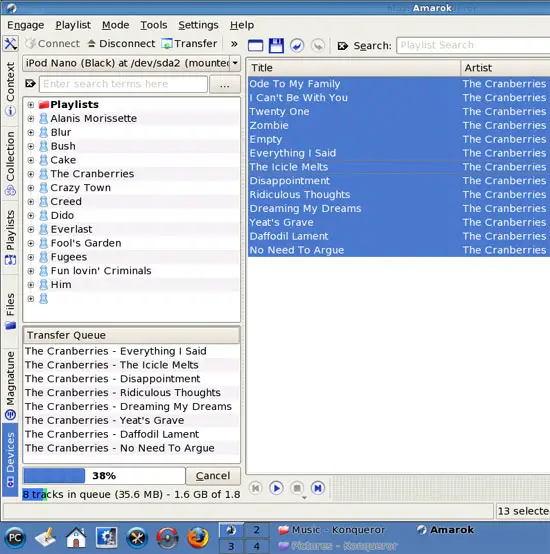
Task: Select the Twenty One track
Action: click(x=399, y=112)
